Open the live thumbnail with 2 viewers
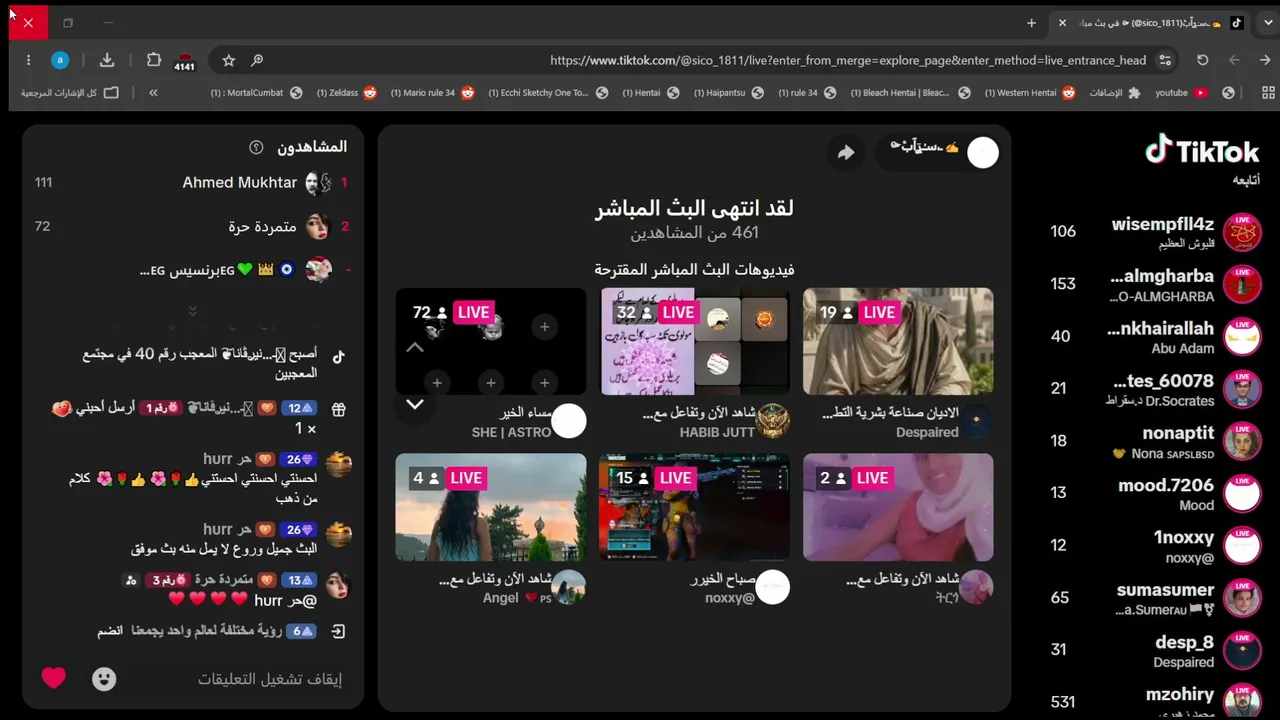Screen dimensions: 1280x720 coord(898,507)
